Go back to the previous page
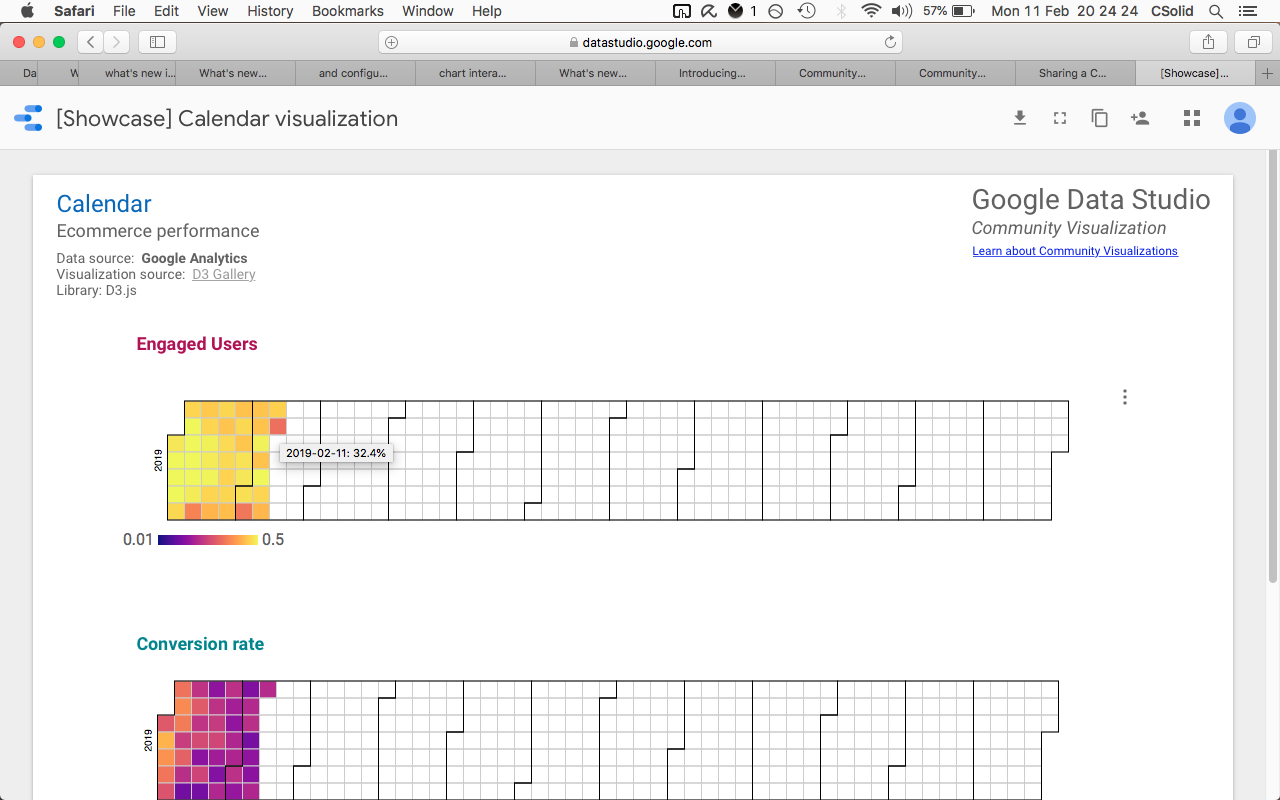 point(91,42)
